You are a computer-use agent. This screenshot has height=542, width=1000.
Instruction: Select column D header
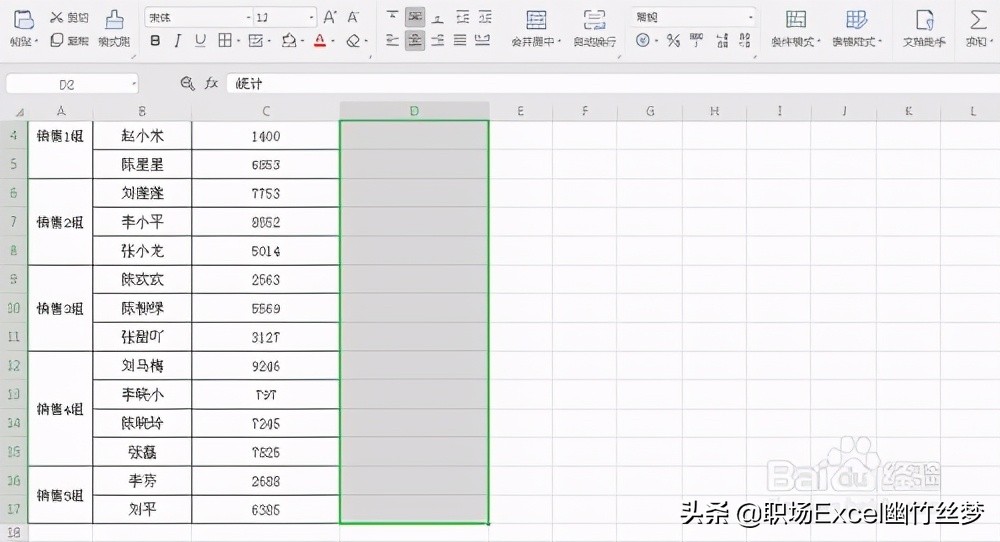[x=414, y=111]
